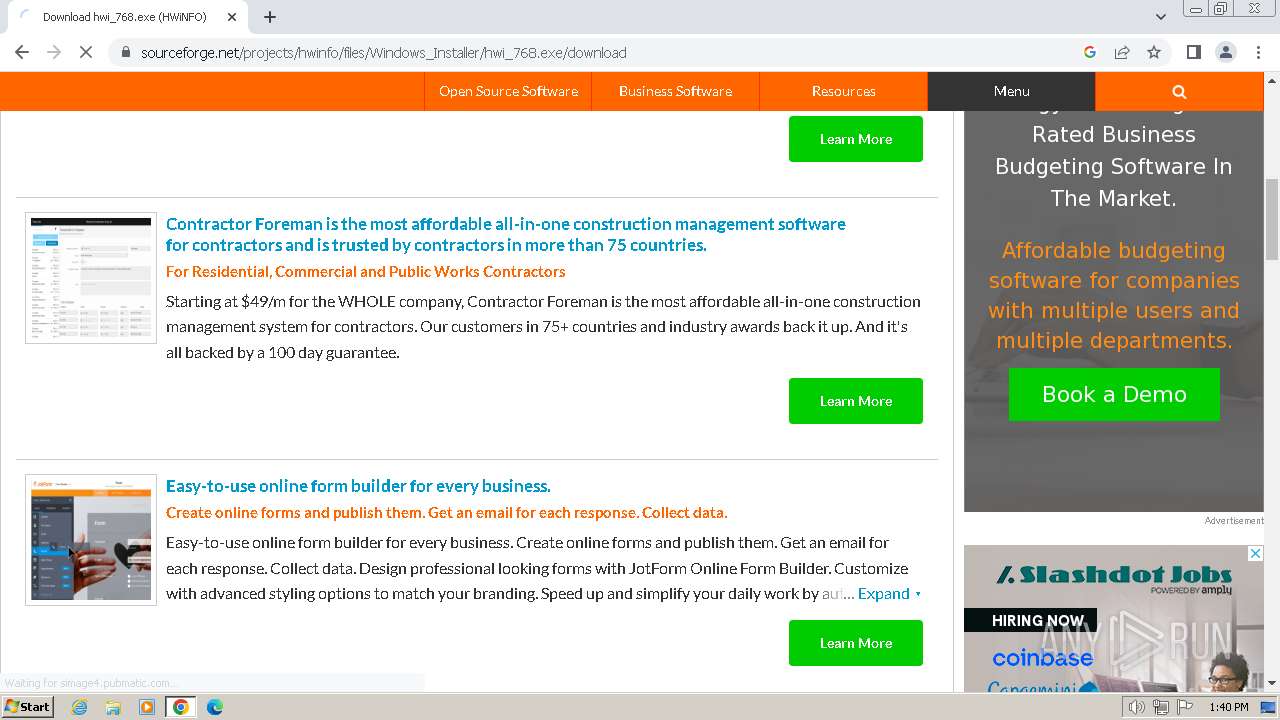Switch to Chrome taskbar icon
This screenshot has width=1280, height=720.
click(x=181, y=707)
